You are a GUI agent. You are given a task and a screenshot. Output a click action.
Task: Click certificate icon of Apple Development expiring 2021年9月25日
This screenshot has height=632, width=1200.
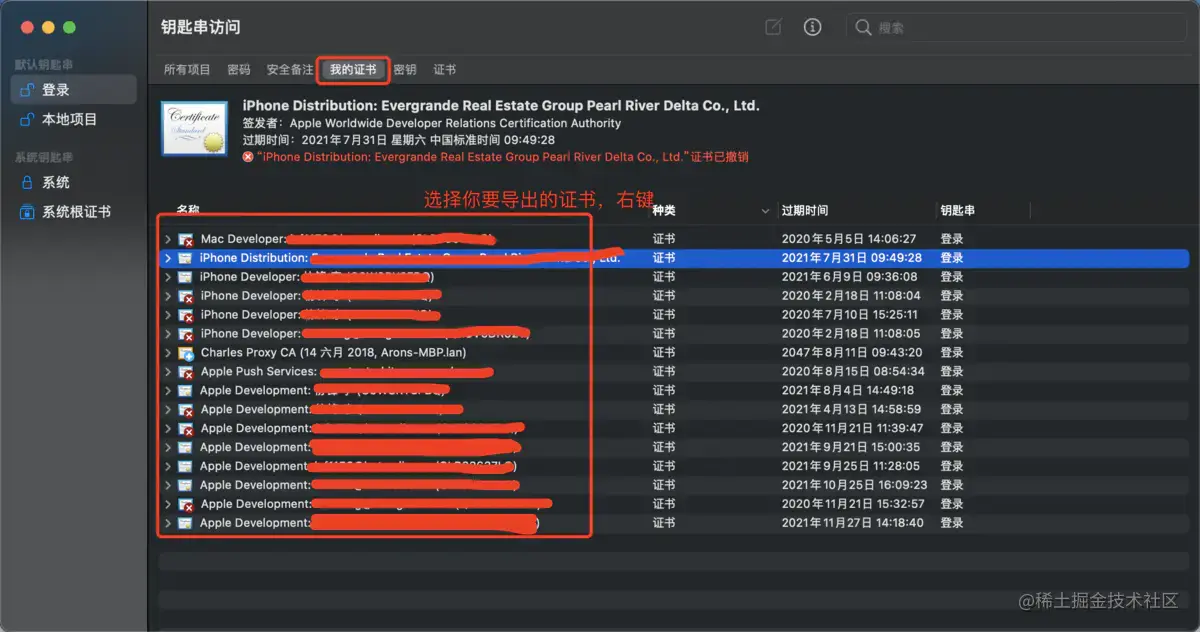185,467
